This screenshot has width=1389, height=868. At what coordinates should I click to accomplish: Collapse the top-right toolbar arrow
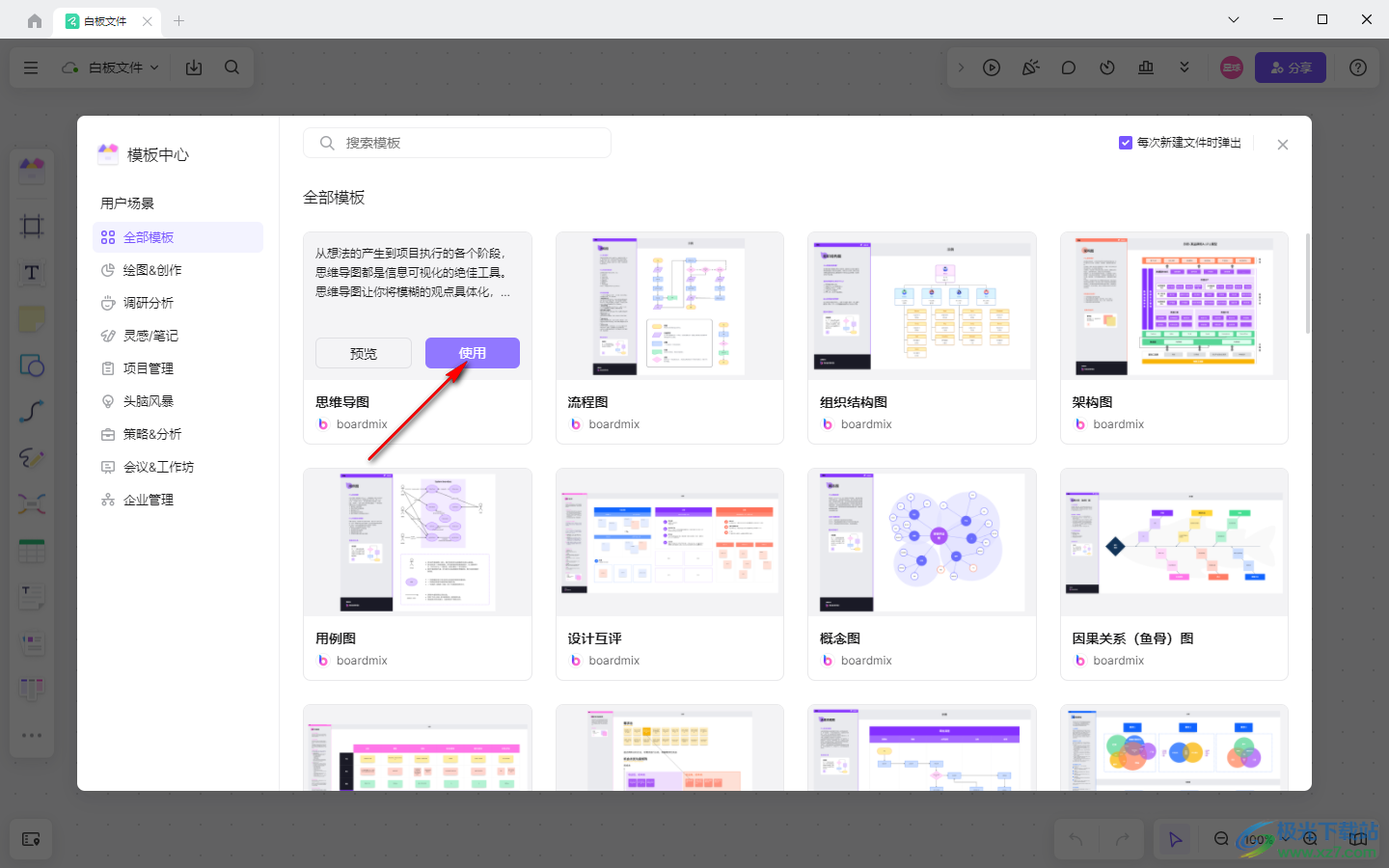pyautogui.click(x=961, y=68)
